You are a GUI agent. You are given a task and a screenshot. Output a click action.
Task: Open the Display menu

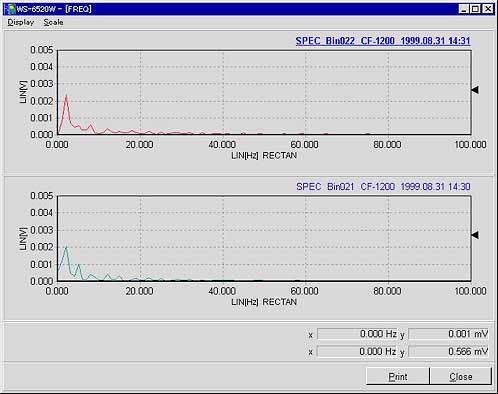(x=21, y=22)
